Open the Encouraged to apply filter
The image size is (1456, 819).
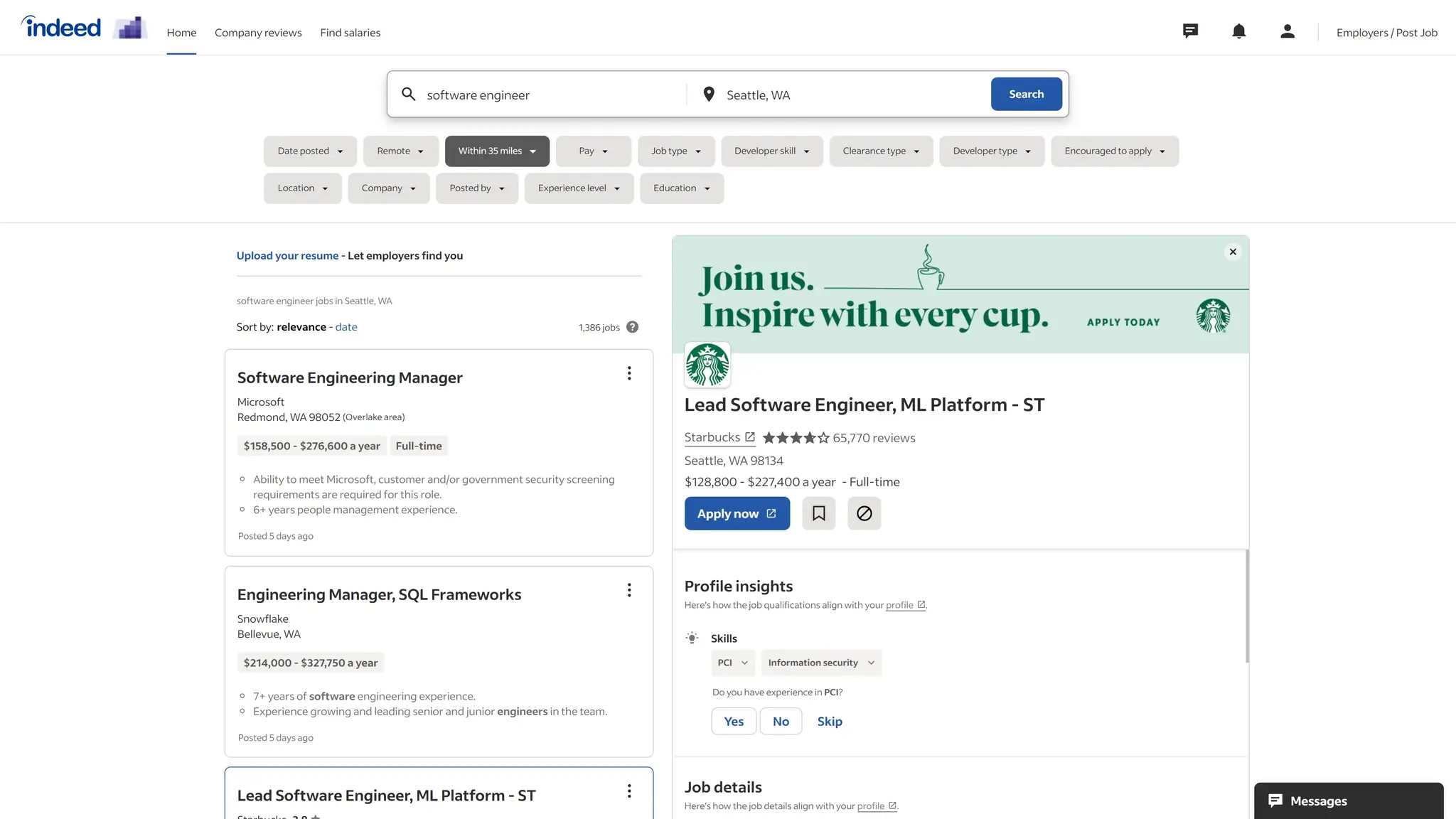[x=1115, y=151]
